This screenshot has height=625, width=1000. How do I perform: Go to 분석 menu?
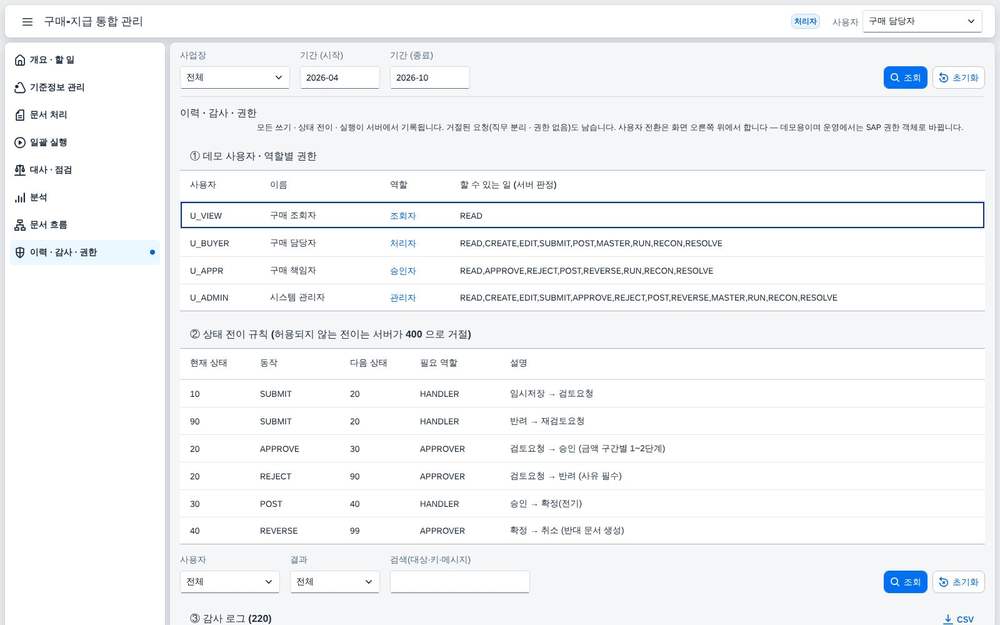85,197
